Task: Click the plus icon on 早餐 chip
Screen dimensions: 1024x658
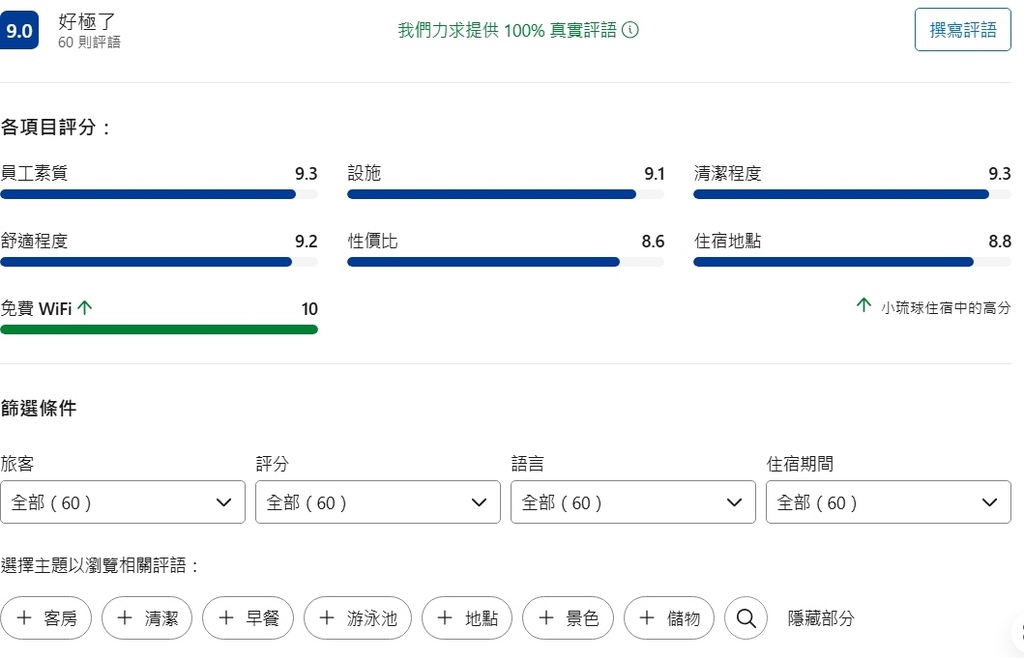Action: (x=226, y=618)
